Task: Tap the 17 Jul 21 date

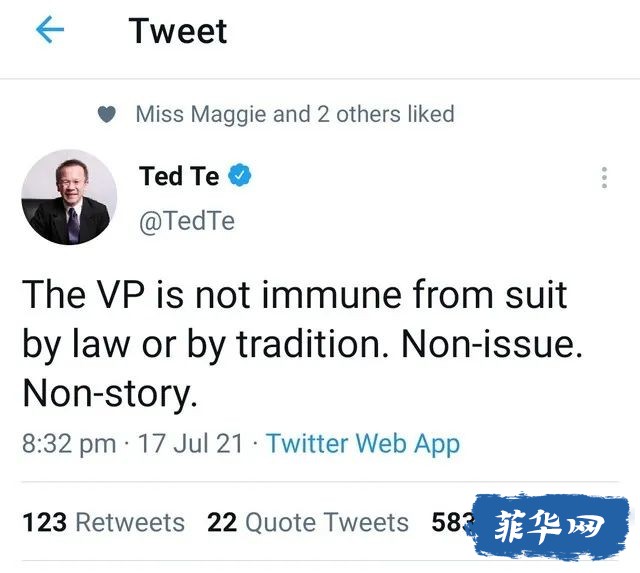Action: [x=191, y=444]
